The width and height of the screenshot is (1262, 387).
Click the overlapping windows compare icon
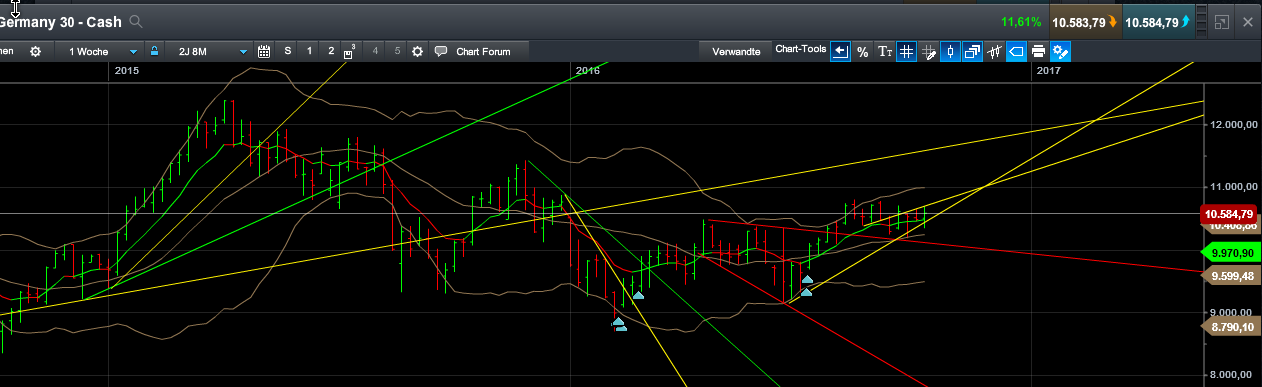pos(972,51)
